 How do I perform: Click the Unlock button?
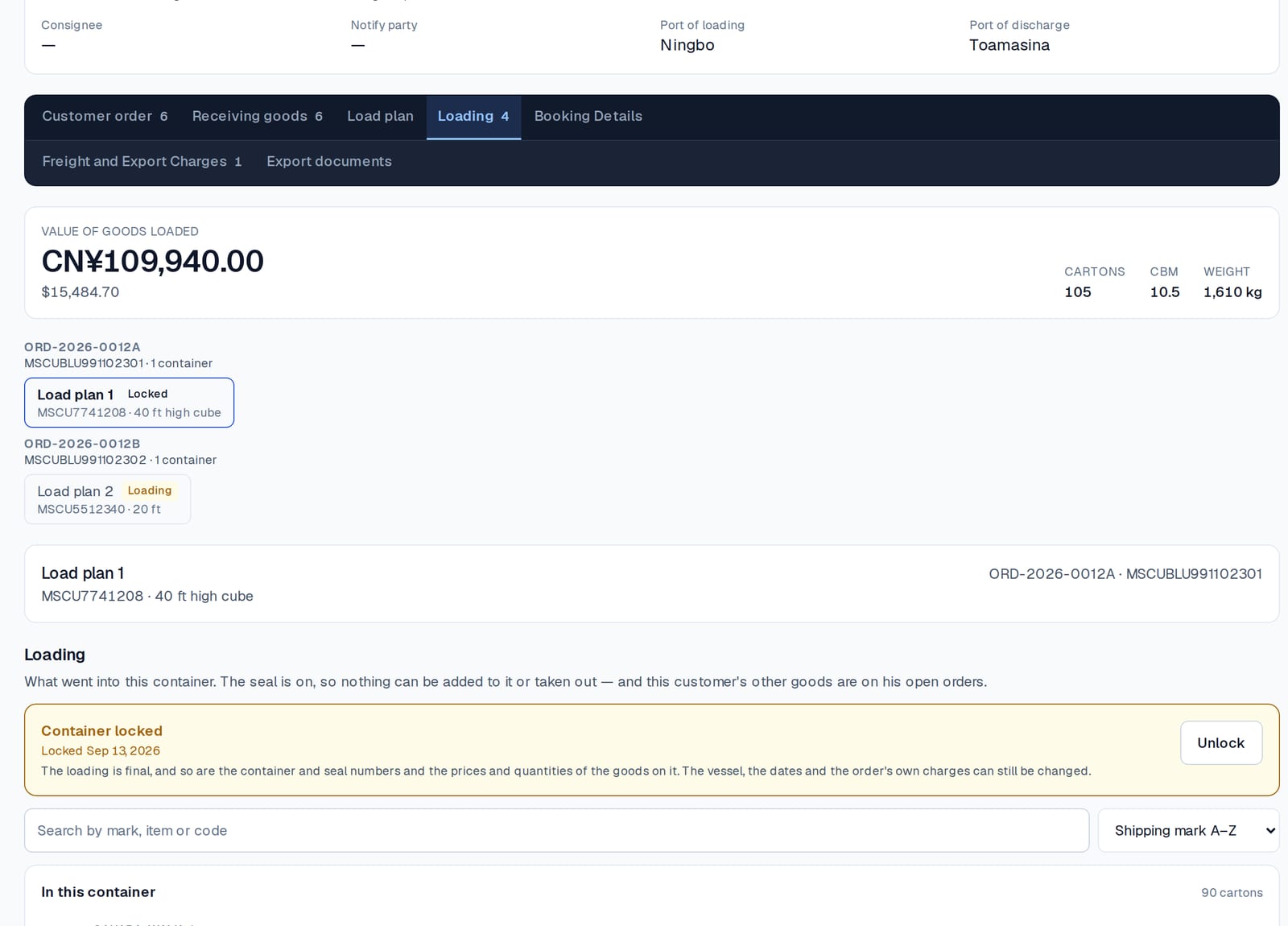[1220, 742]
